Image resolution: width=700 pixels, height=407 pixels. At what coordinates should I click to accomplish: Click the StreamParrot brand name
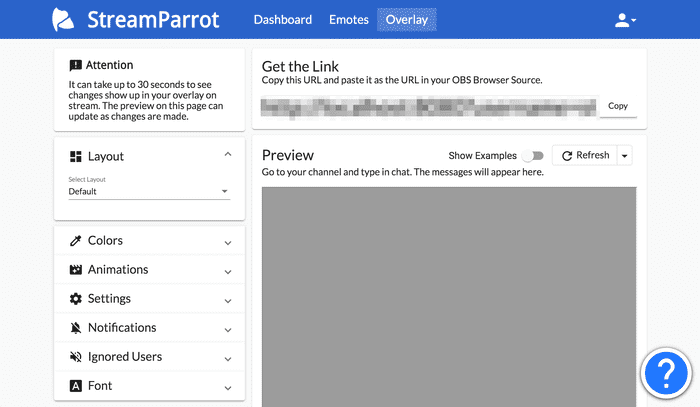click(x=153, y=20)
